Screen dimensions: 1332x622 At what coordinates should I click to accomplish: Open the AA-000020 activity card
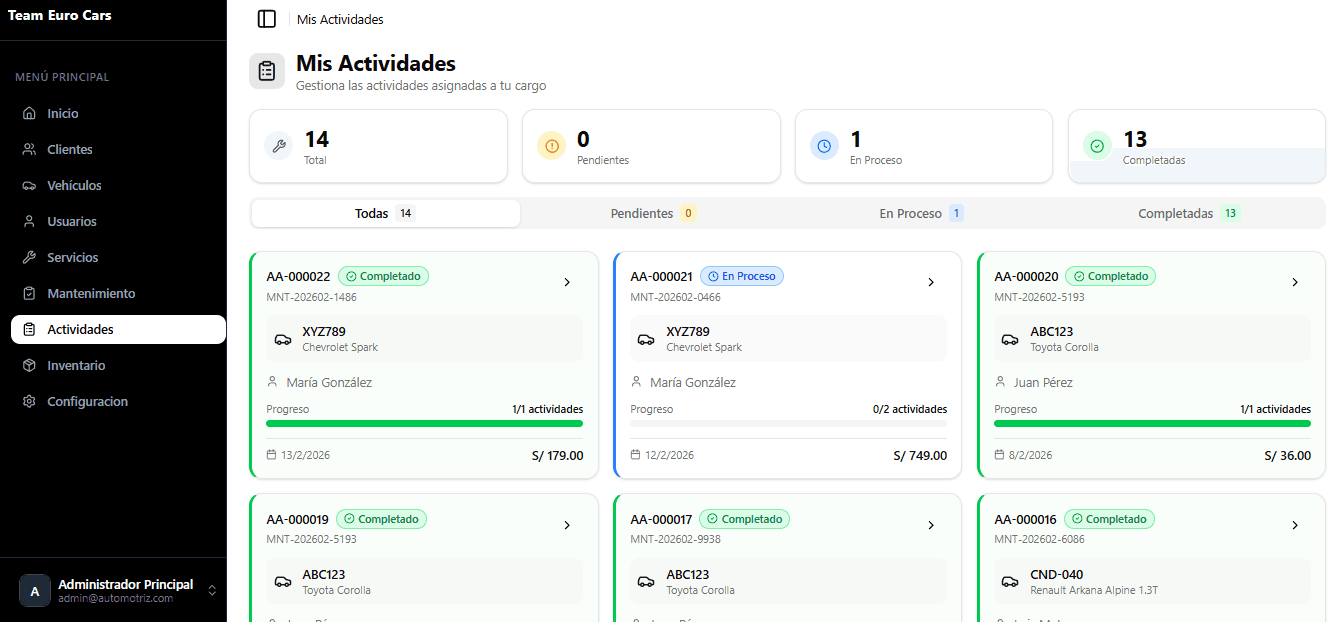[x=1150, y=364]
